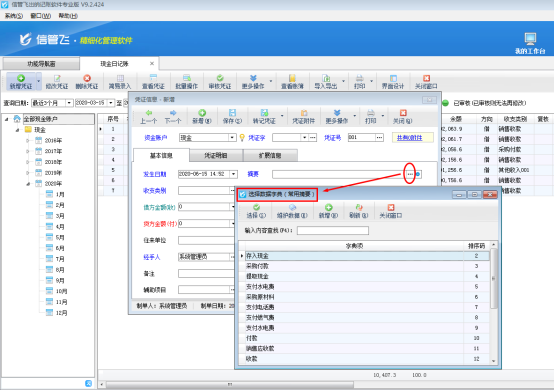
Task: Click the 共有0附件 link
Action: (409, 138)
